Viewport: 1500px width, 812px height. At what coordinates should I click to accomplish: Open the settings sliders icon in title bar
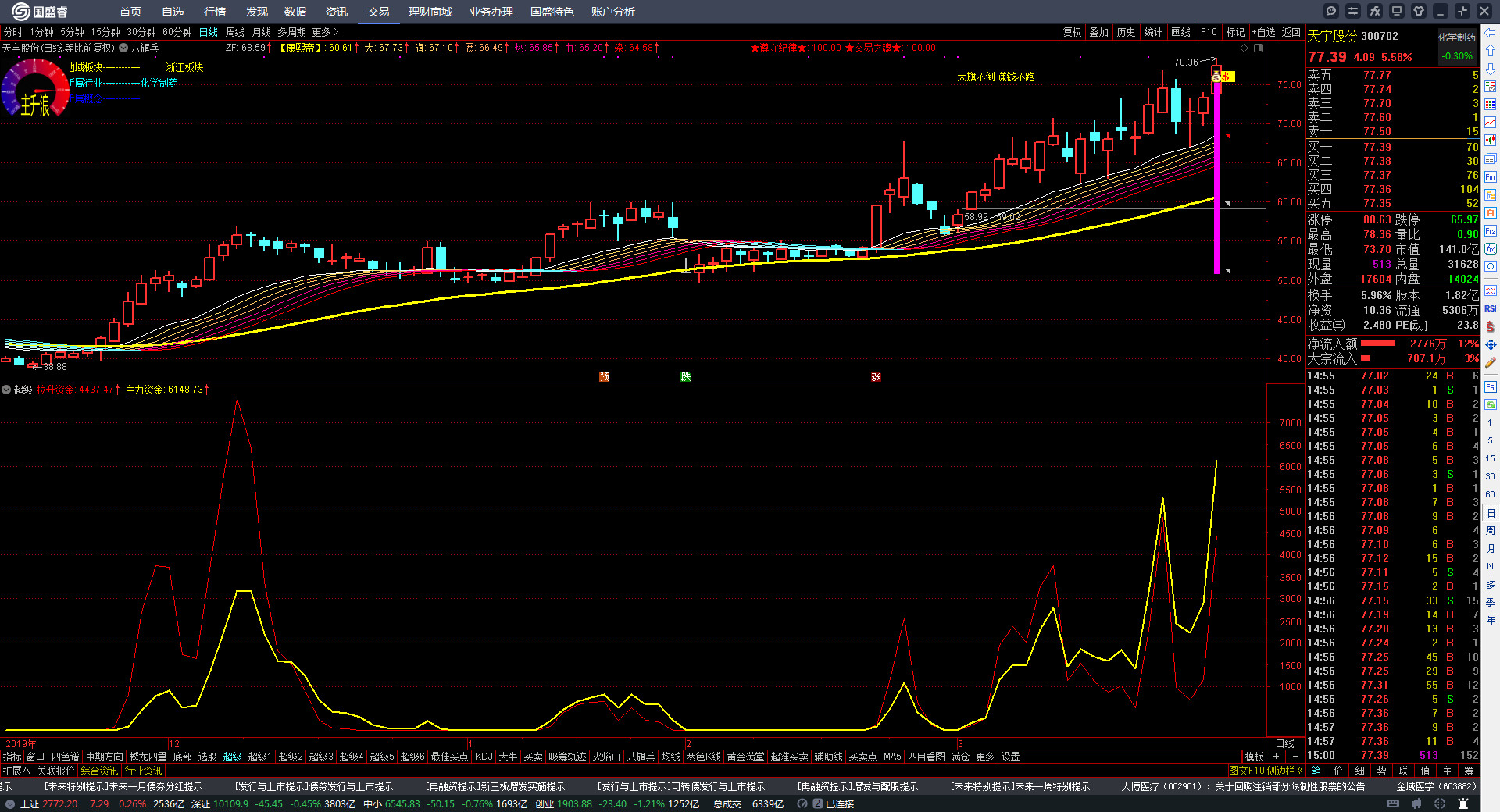pyautogui.click(x=1353, y=11)
